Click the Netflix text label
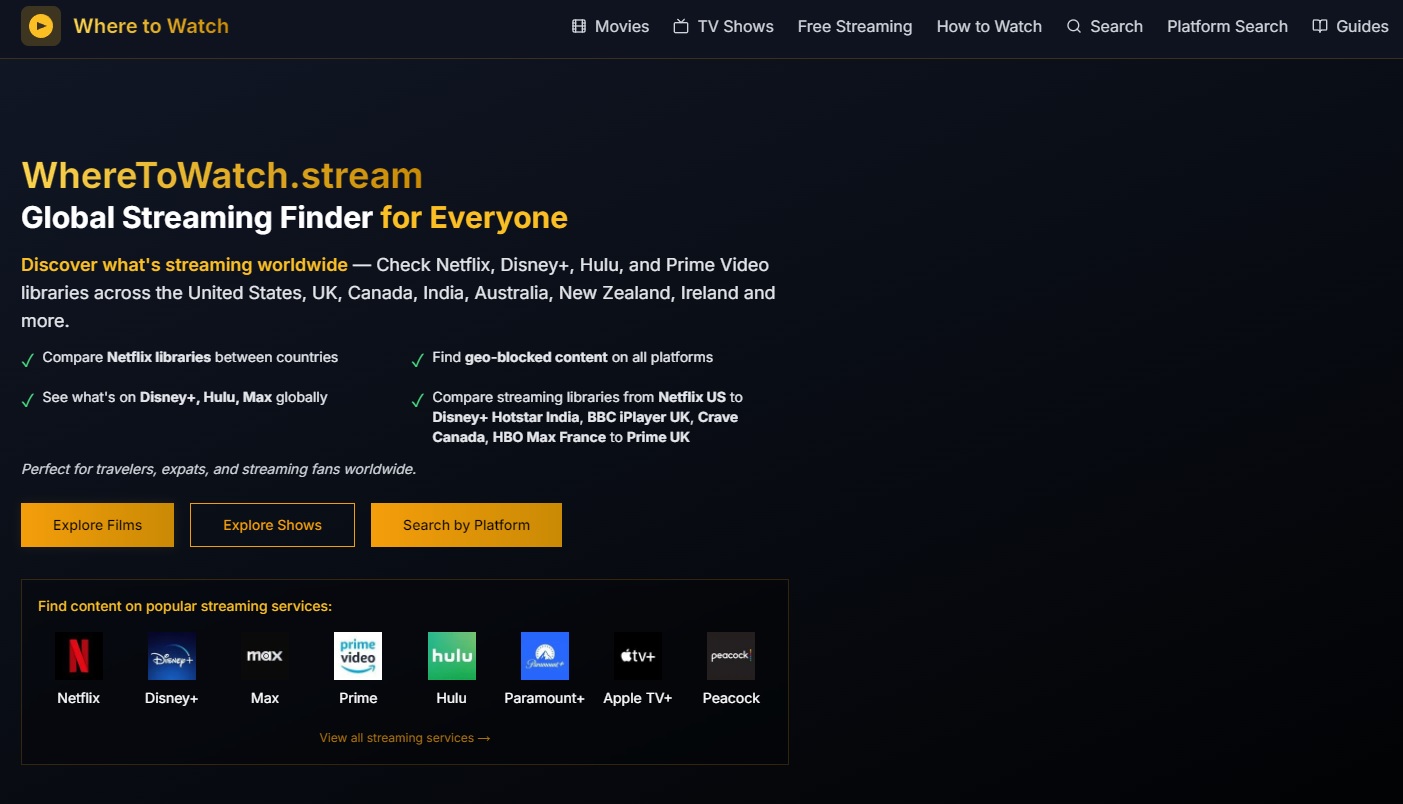 (78, 698)
